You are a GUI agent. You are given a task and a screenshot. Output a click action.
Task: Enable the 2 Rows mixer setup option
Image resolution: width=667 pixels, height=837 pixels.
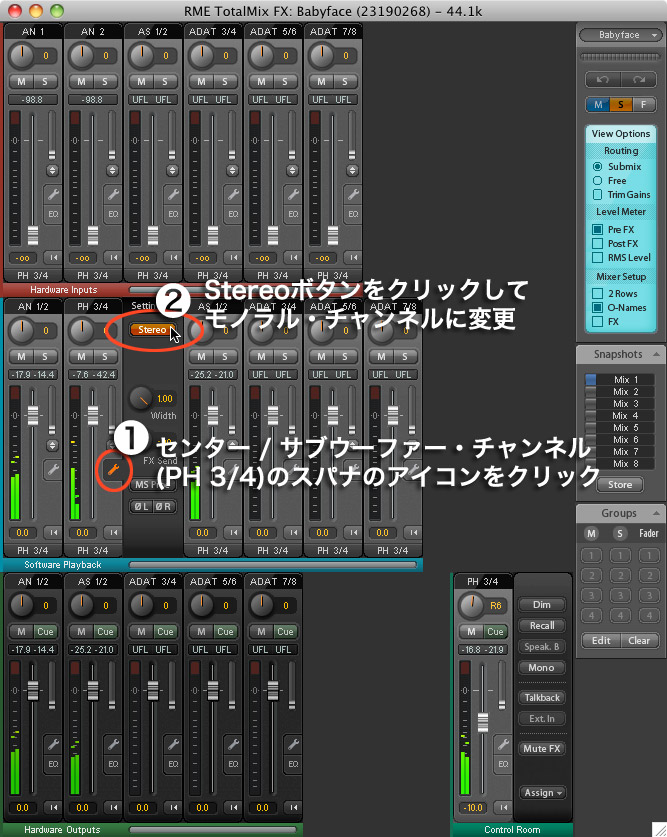(x=598, y=293)
